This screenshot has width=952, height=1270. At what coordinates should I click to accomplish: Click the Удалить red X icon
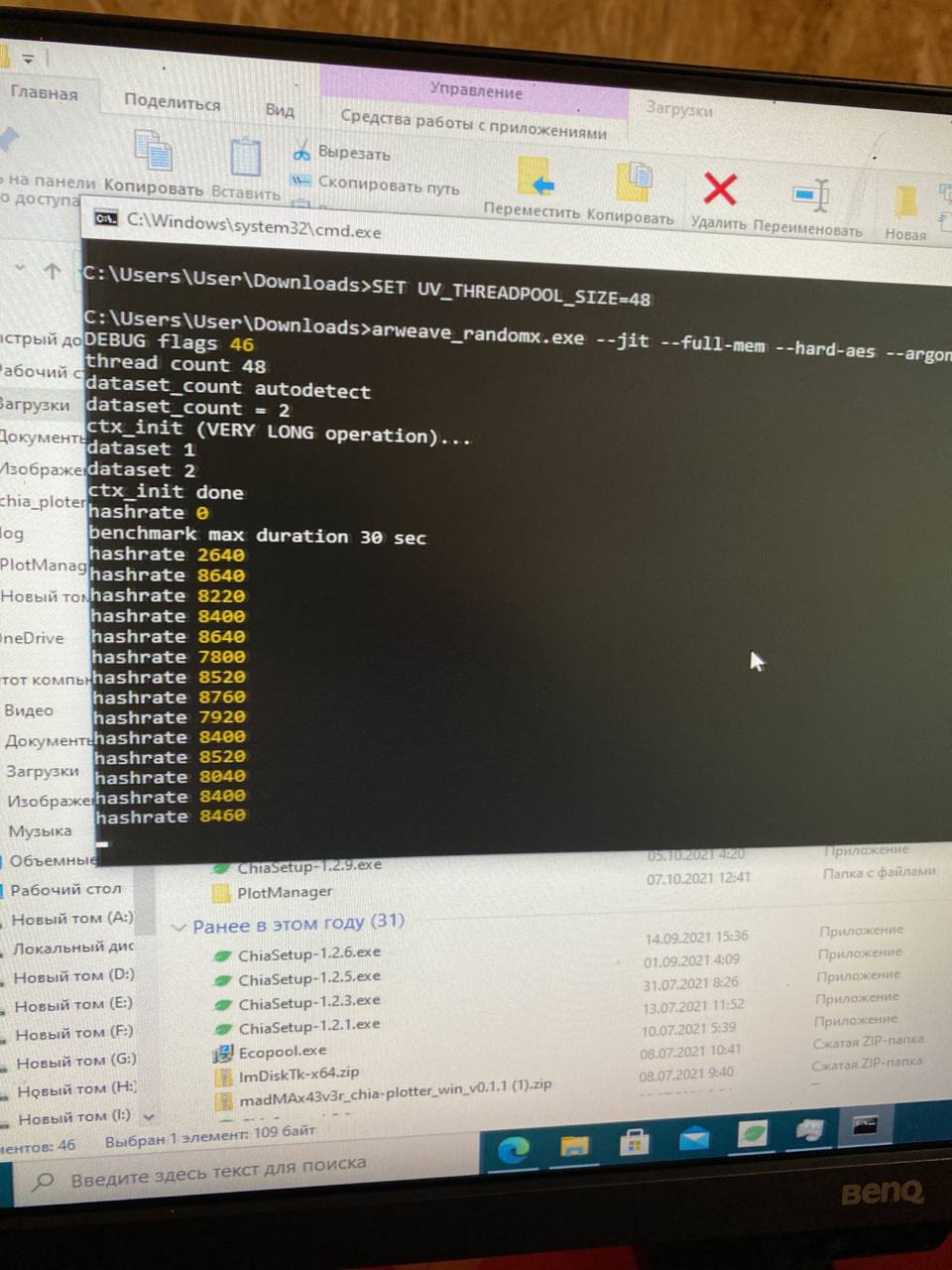point(720,189)
